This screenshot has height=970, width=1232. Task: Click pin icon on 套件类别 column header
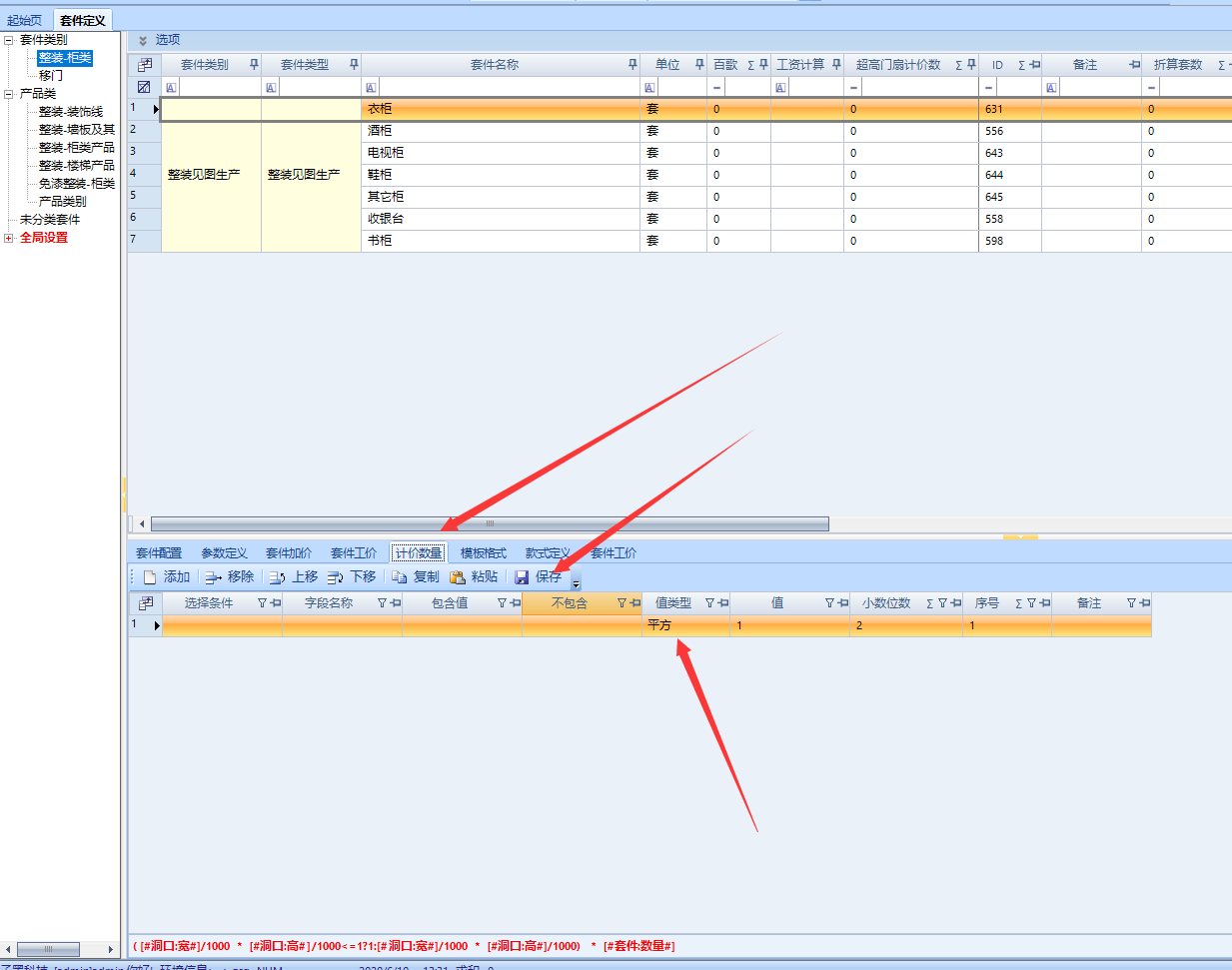pos(254,65)
